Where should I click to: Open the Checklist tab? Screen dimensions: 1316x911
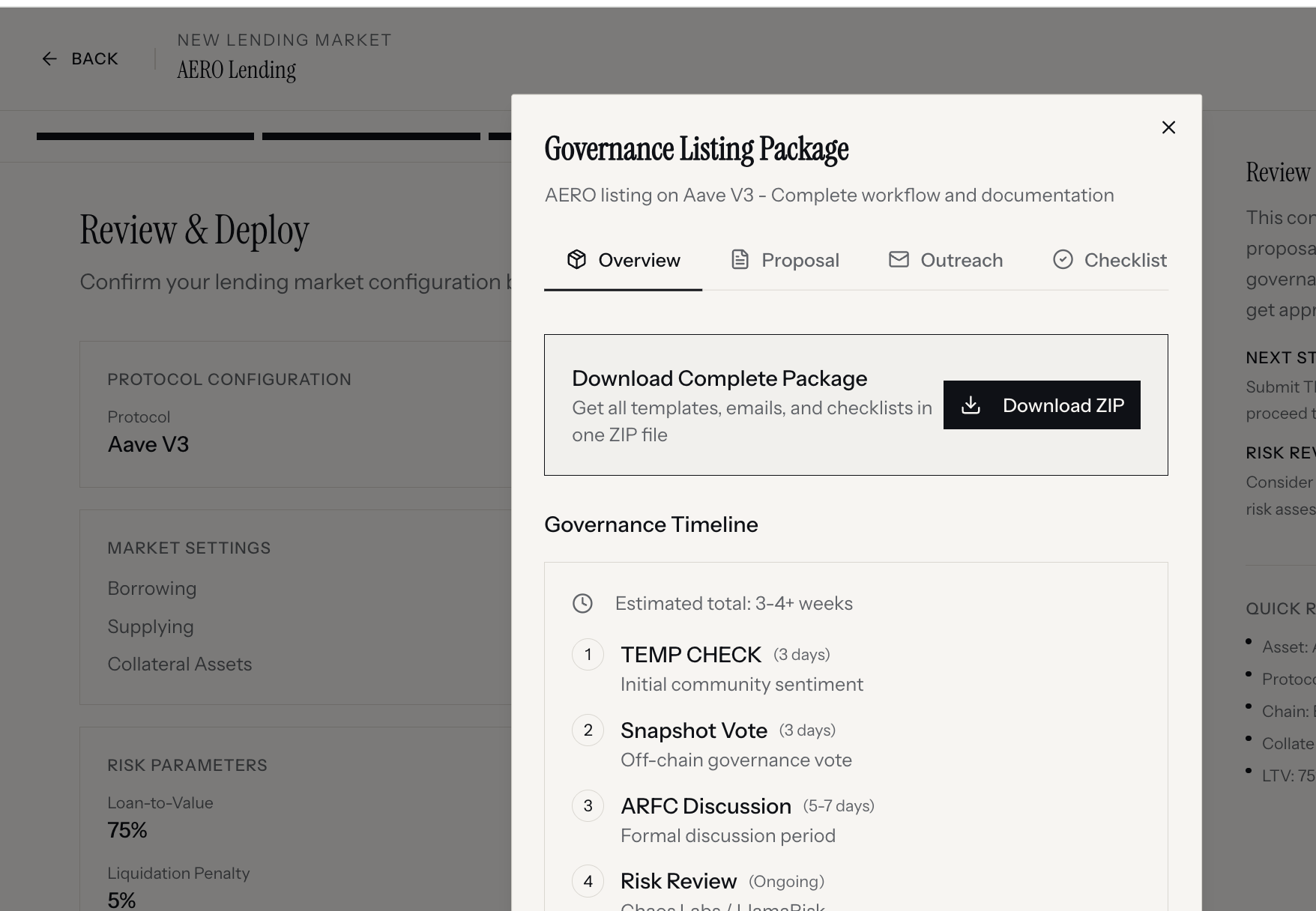[1110, 260]
